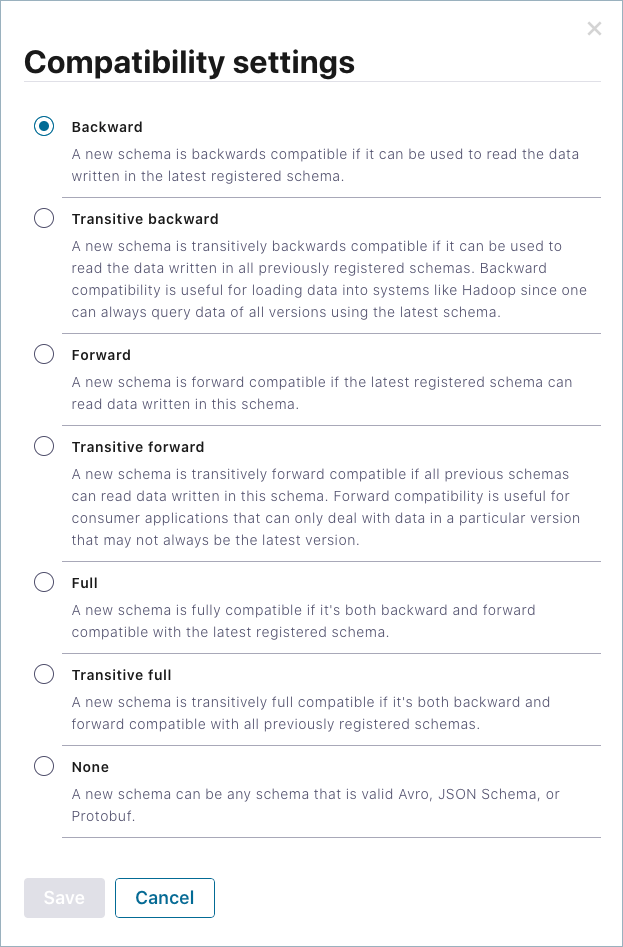Image resolution: width=623 pixels, height=947 pixels.
Task: Click the "Transitive forward" label text
Action: coord(138,447)
